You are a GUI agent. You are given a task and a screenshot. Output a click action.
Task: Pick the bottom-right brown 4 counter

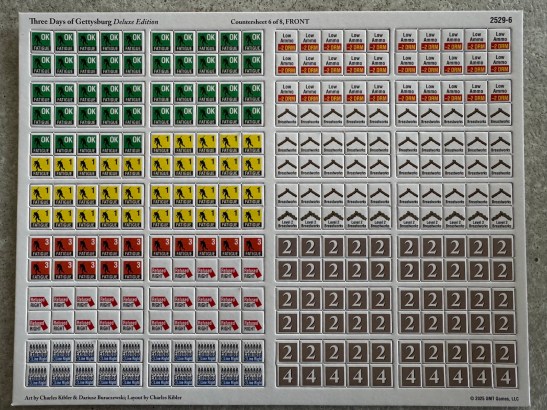pos(505,377)
